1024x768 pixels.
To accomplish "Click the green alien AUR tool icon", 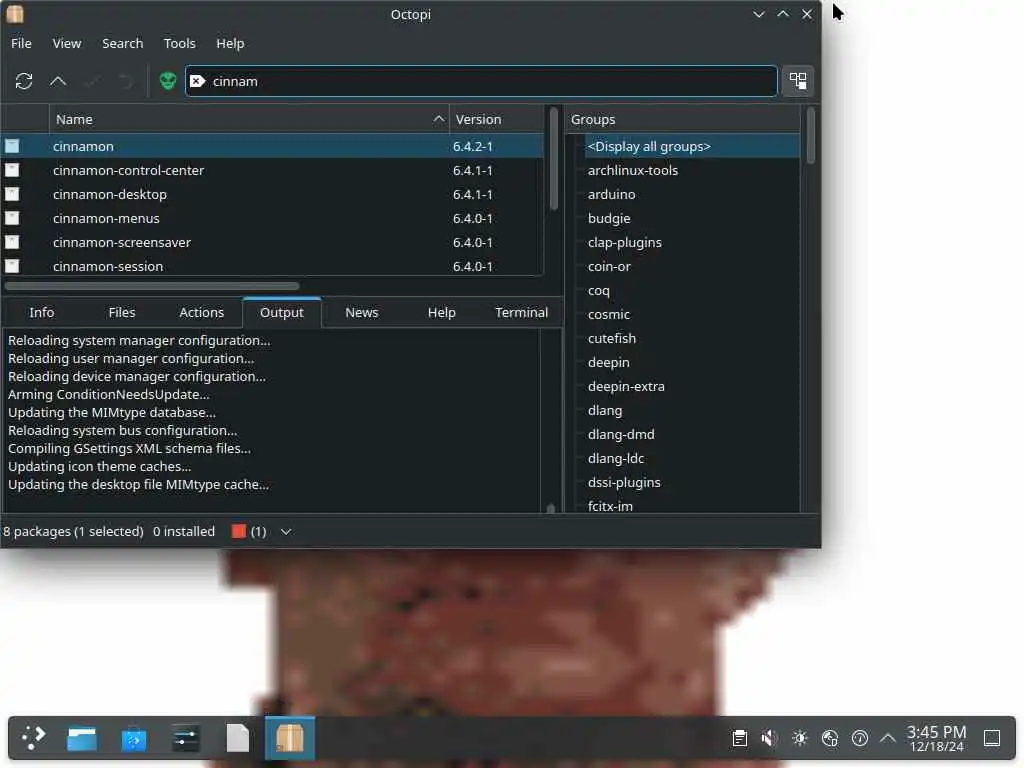I will [x=168, y=81].
